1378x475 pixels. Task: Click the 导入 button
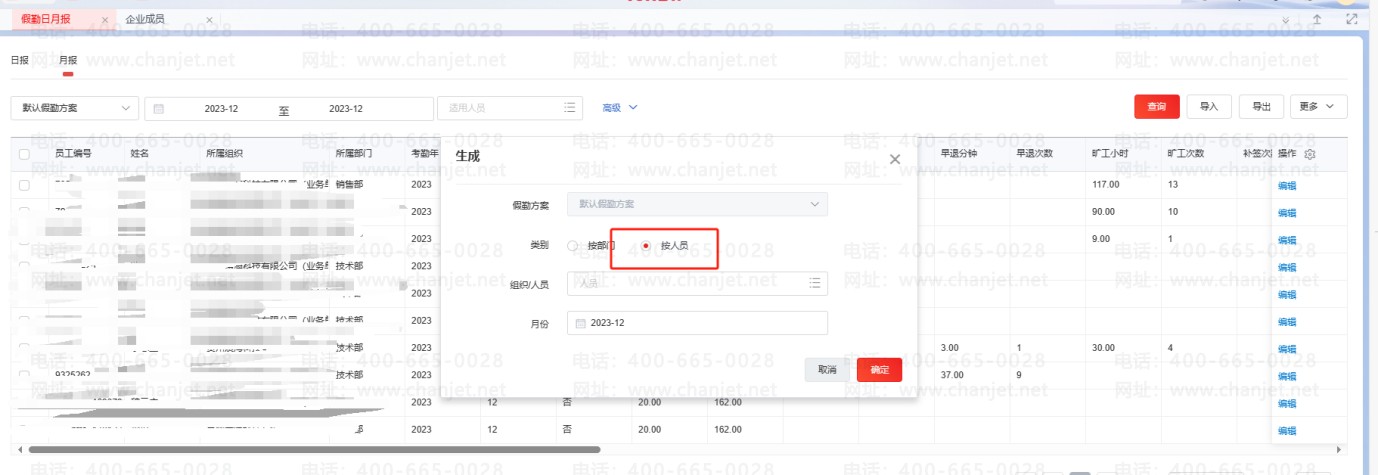1209,107
